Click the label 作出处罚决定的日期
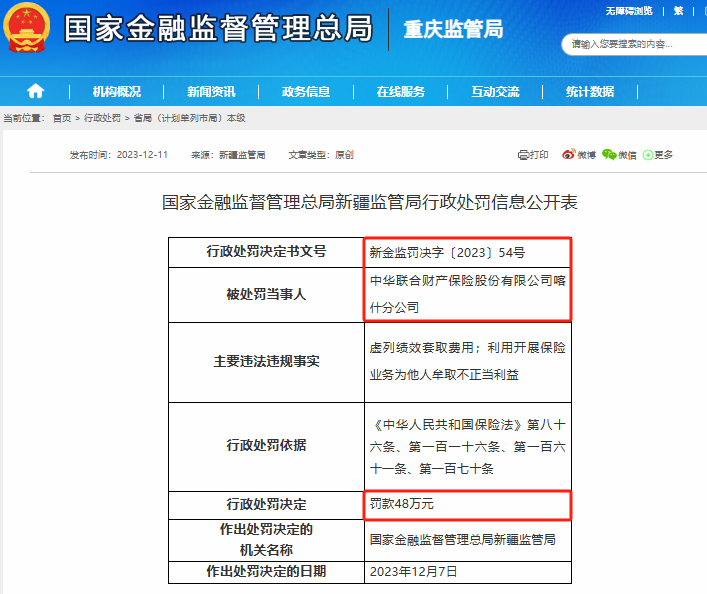Image resolution: width=707 pixels, height=594 pixels. pos(266,571)
